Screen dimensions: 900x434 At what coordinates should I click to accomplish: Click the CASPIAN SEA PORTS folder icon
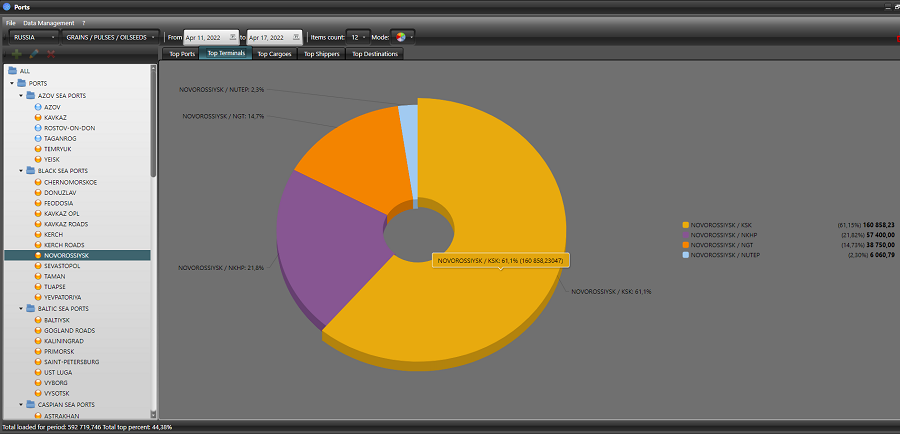(x=31, y=404)
